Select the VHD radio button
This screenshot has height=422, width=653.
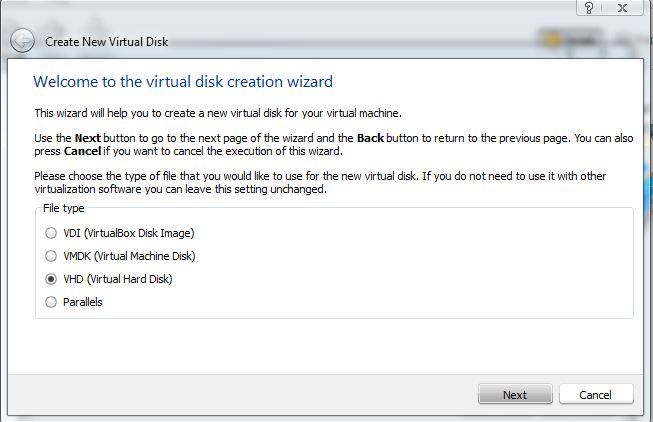point(51,279)
